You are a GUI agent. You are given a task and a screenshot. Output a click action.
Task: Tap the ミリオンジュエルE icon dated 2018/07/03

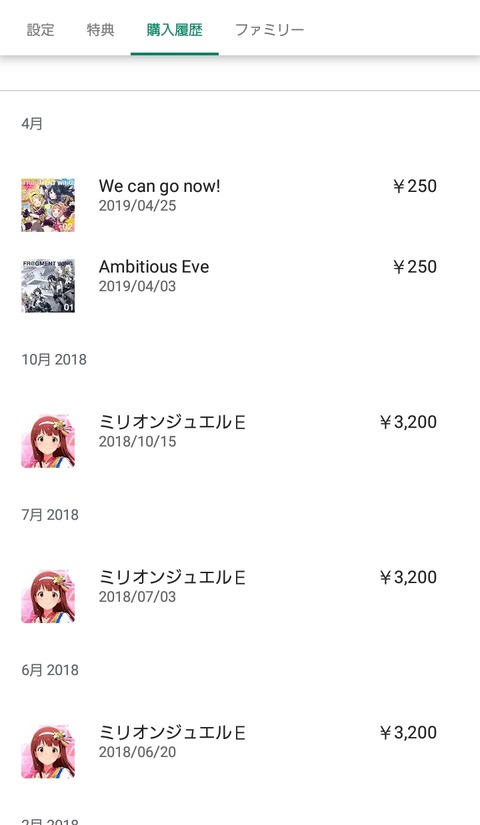(x=48, y=596)
